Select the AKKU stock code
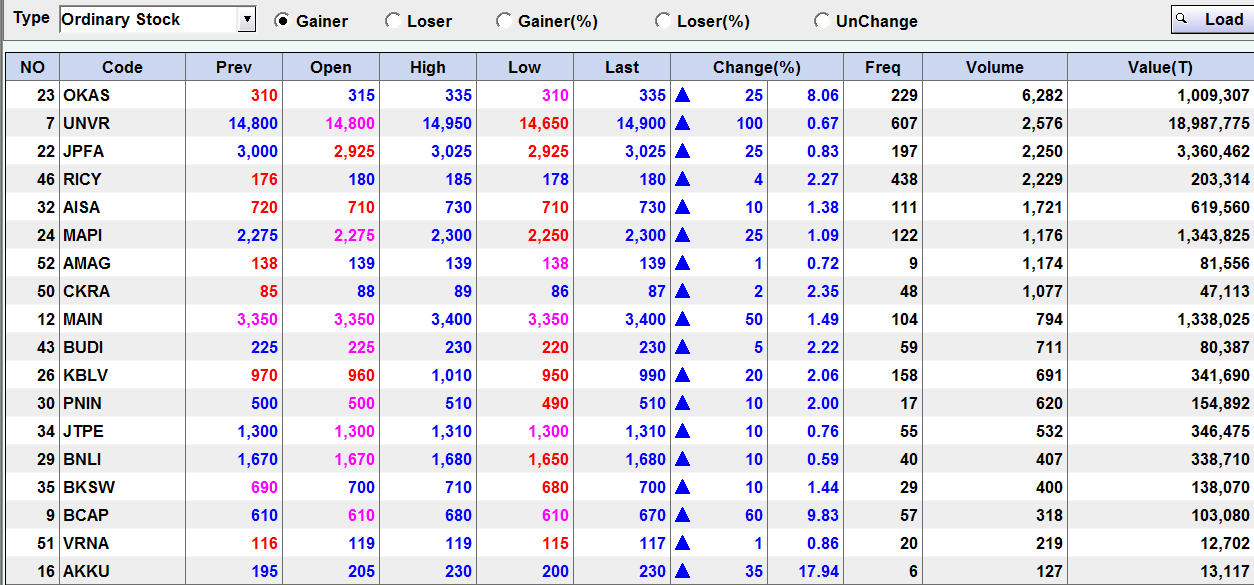 pyautogui.click(x=87, y=572)
